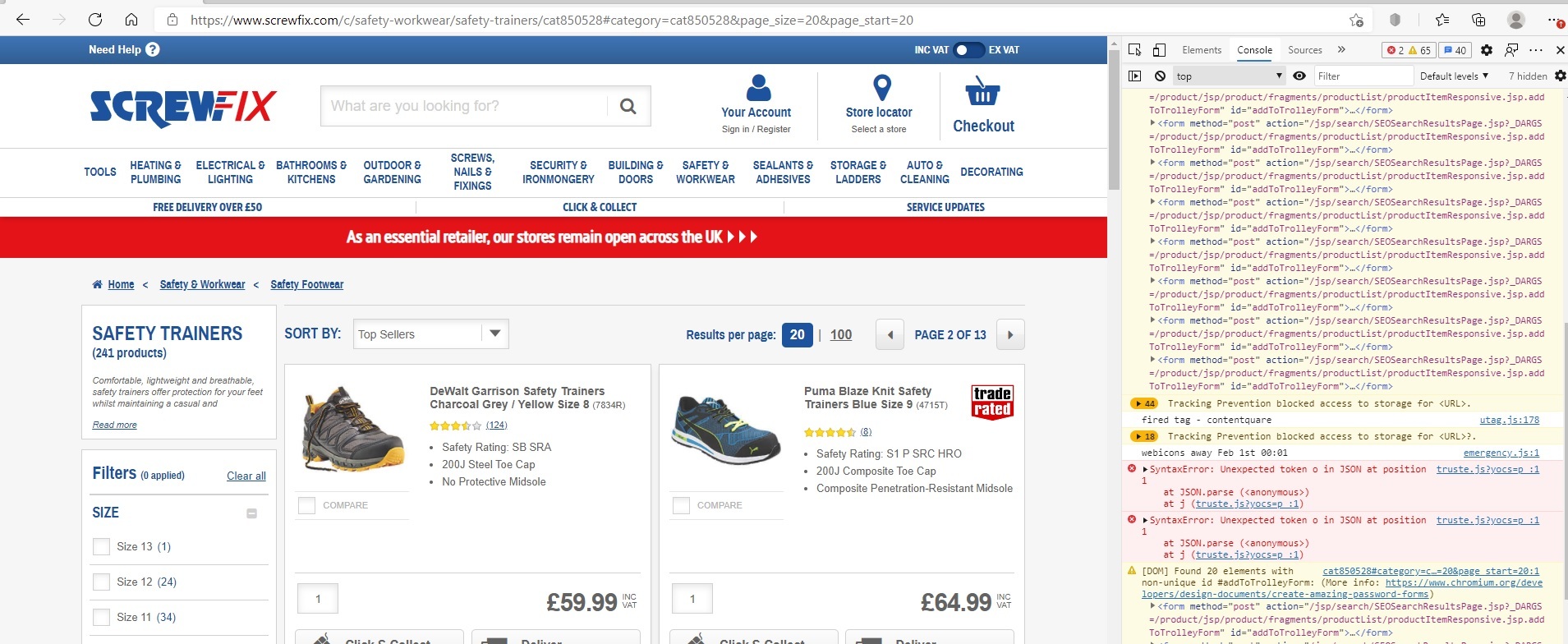Check the Size 13 filter
This screenshot has height=644, width=1568.
pos(101,546)
